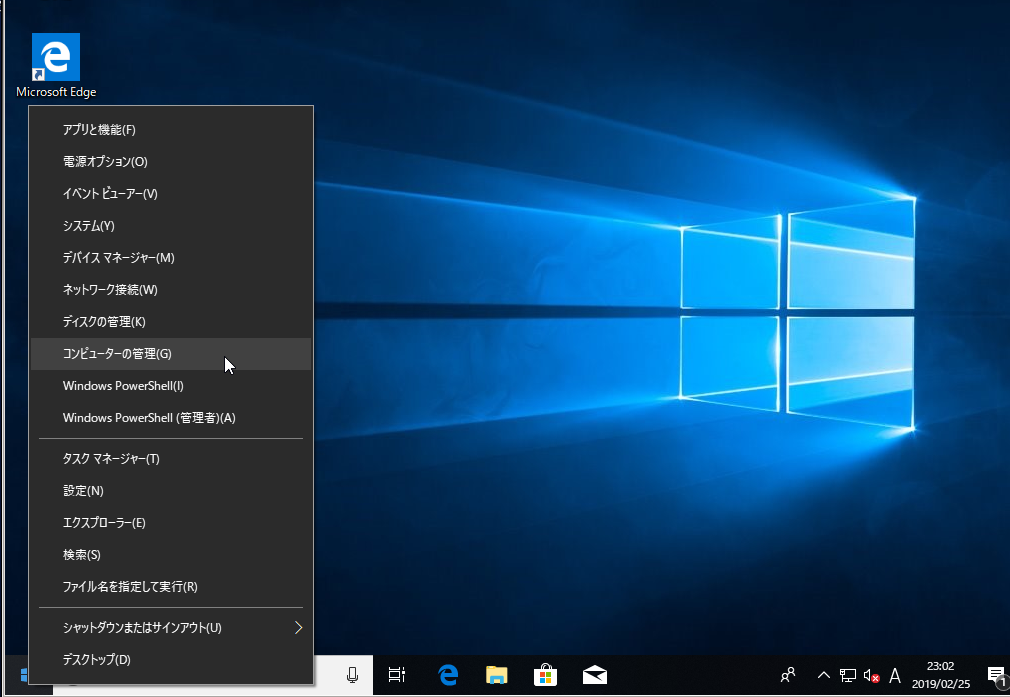Click the Cortana microphone icon
This screenshot has height=697, width=1010.
(352, 676)
